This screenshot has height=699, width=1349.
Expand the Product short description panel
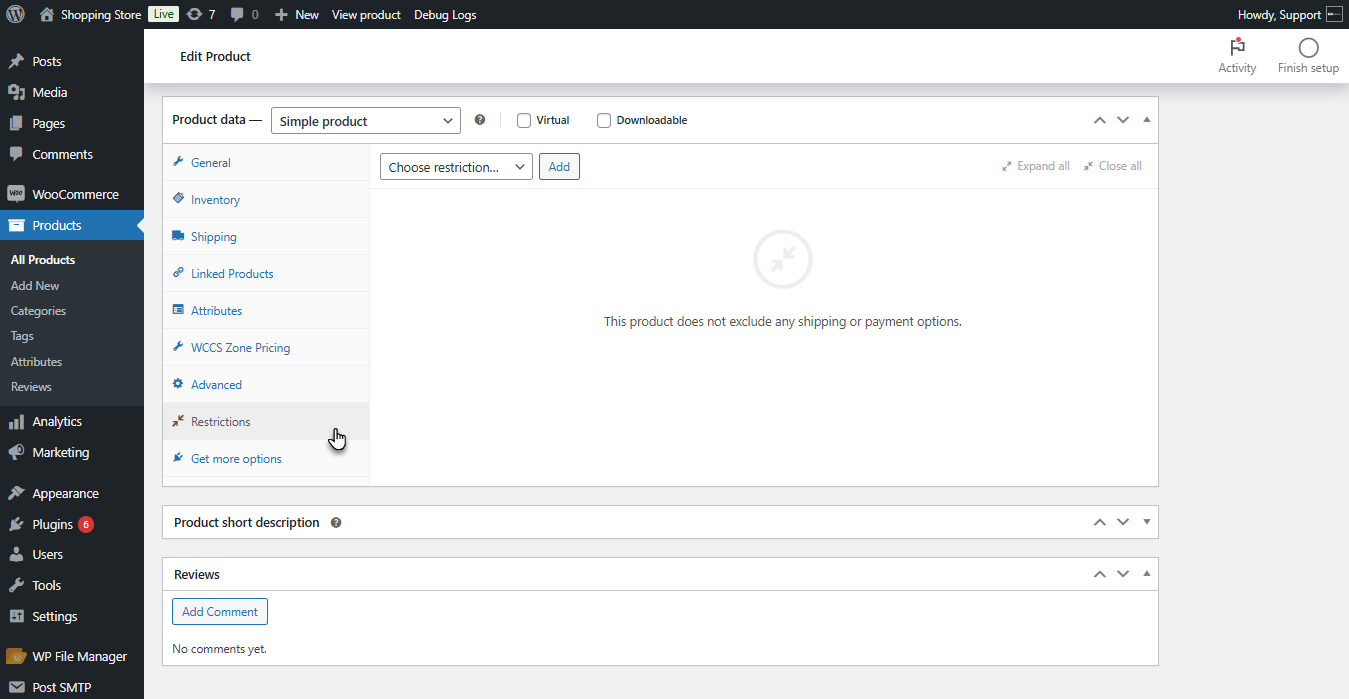click(1147, 522)
